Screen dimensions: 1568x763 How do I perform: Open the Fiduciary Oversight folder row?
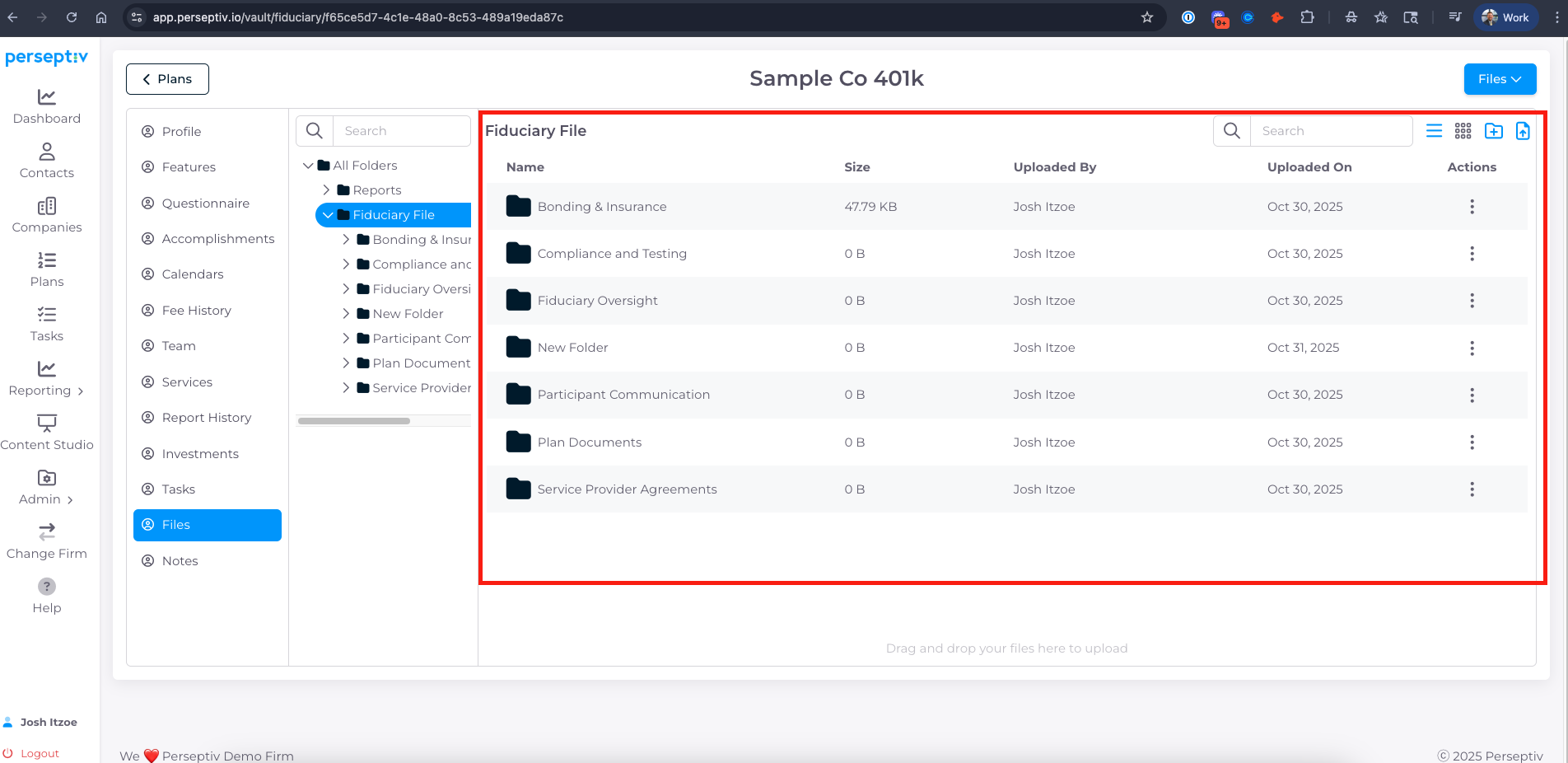(x=1006, y=301)
